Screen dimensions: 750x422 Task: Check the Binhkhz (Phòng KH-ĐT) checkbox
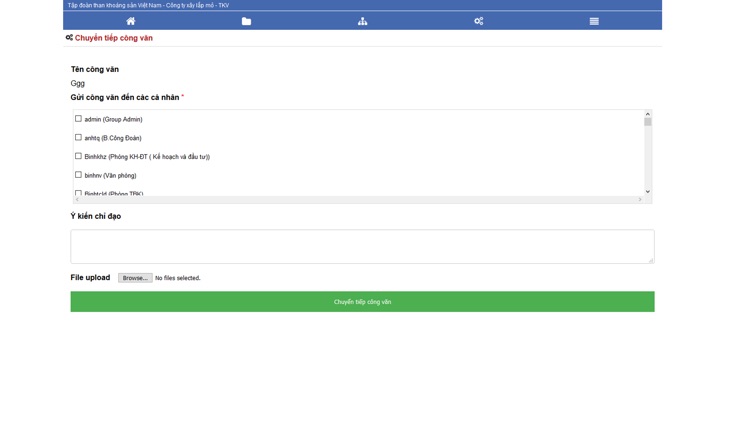78,156
